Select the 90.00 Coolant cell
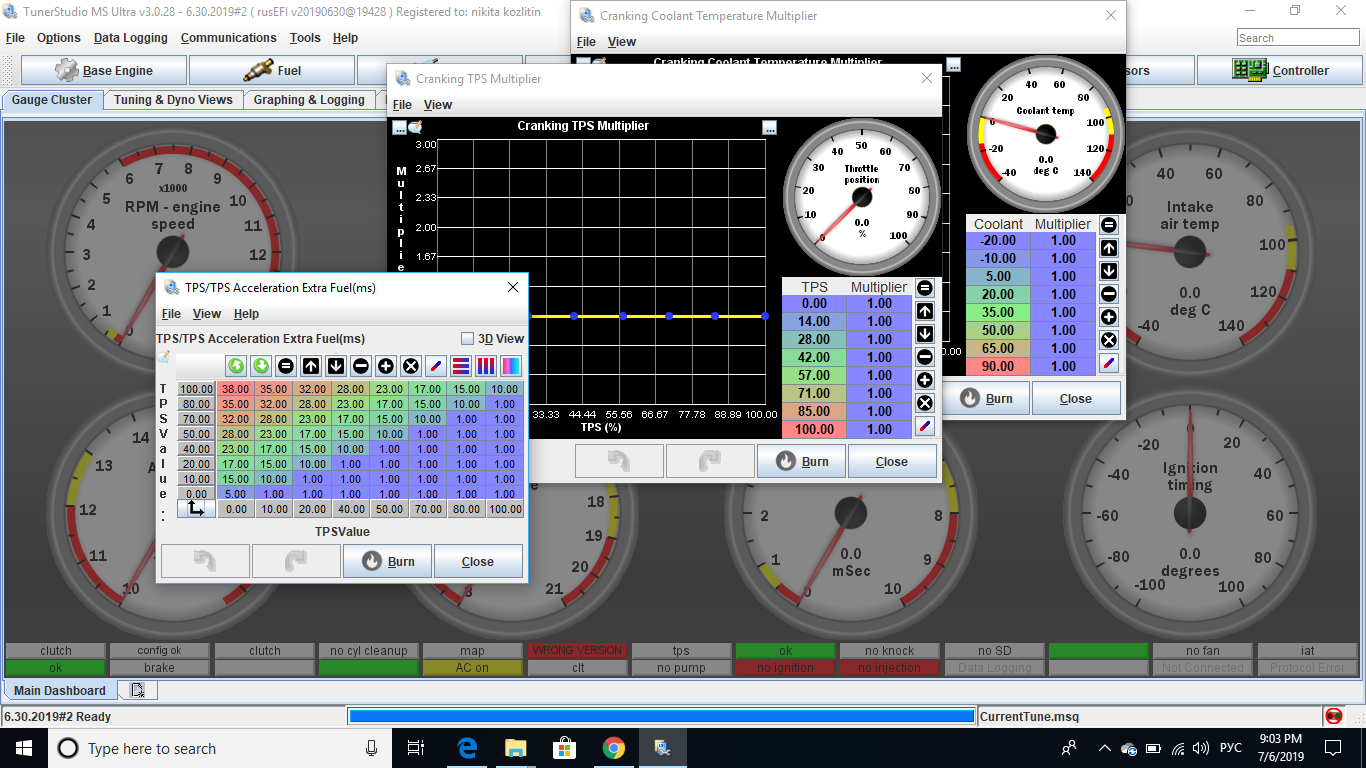The width and height of the screenshot is (1366, 768). pyautogui.click(x=998, y=366)
